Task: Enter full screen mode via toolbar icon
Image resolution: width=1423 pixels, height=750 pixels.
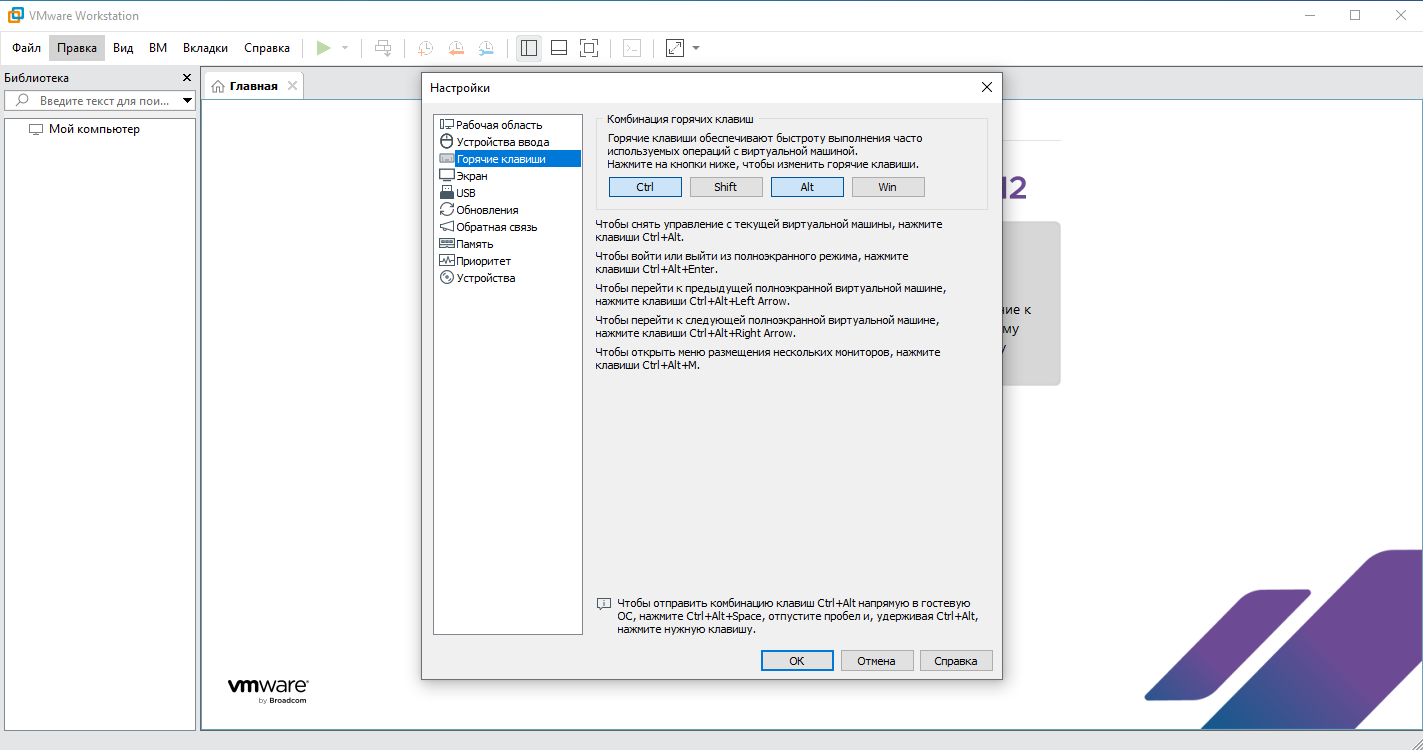Action: (589, 48)
